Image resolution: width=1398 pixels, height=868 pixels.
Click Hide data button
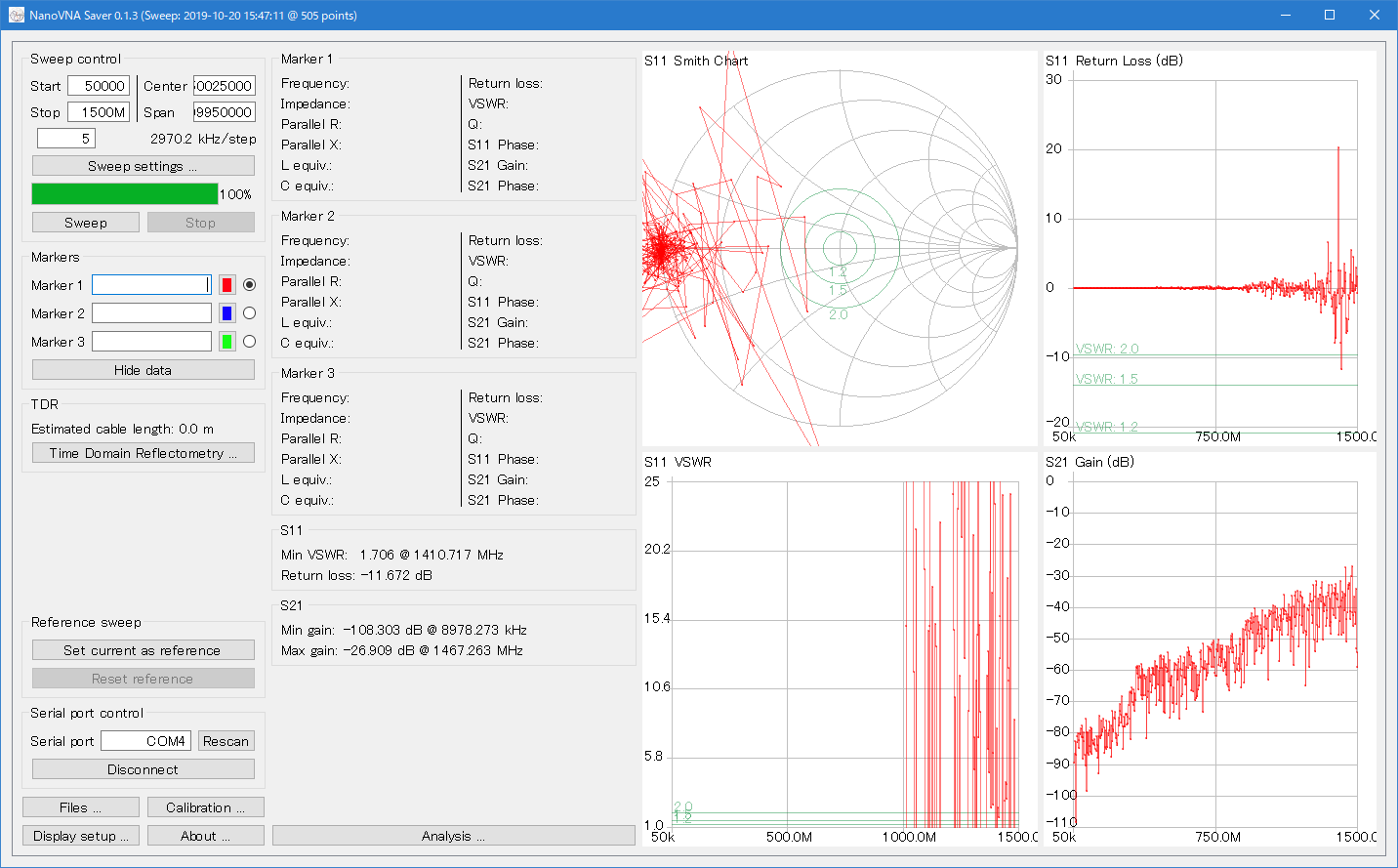144,370
